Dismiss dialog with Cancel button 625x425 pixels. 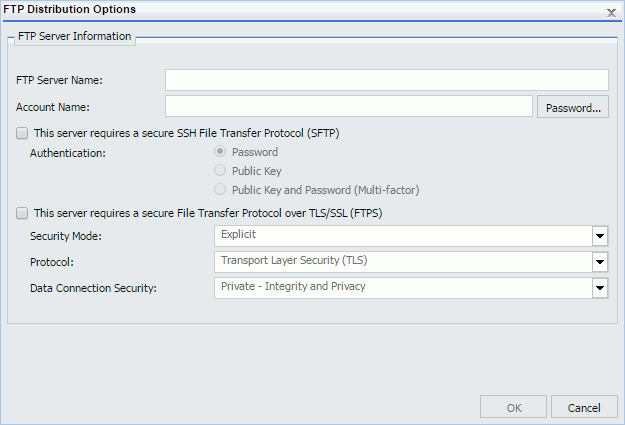(x=584, y=407)
